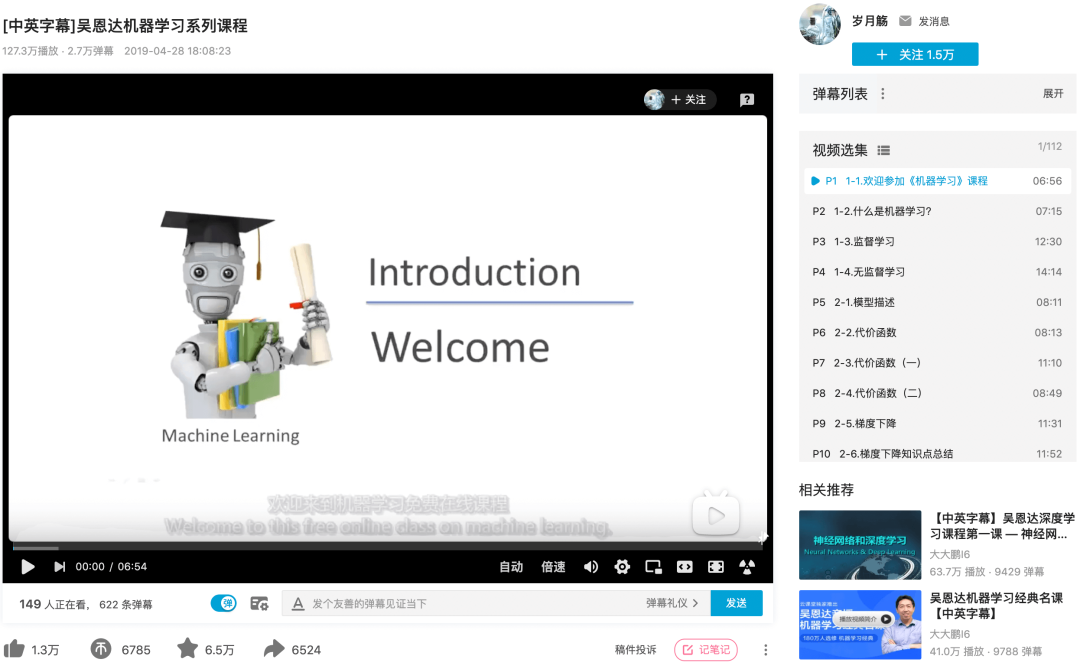The image size is (1080, 669).
Task: Click the web fullscreen icon
Action: pyautogui.click(x=716, y=566)
